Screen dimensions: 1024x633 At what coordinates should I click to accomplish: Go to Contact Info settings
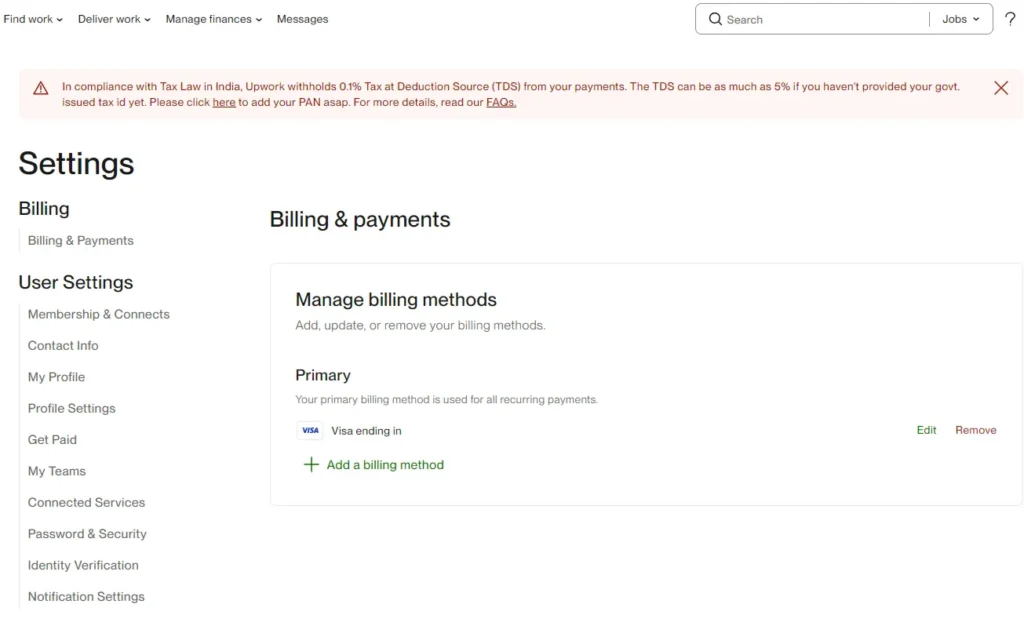63,346
